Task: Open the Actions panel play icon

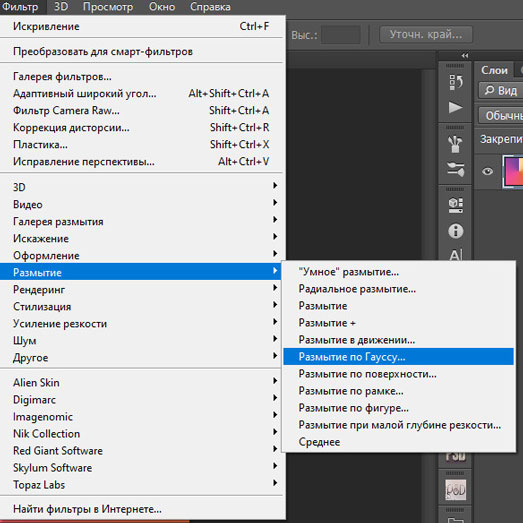Action: click(x=456, y=107)
